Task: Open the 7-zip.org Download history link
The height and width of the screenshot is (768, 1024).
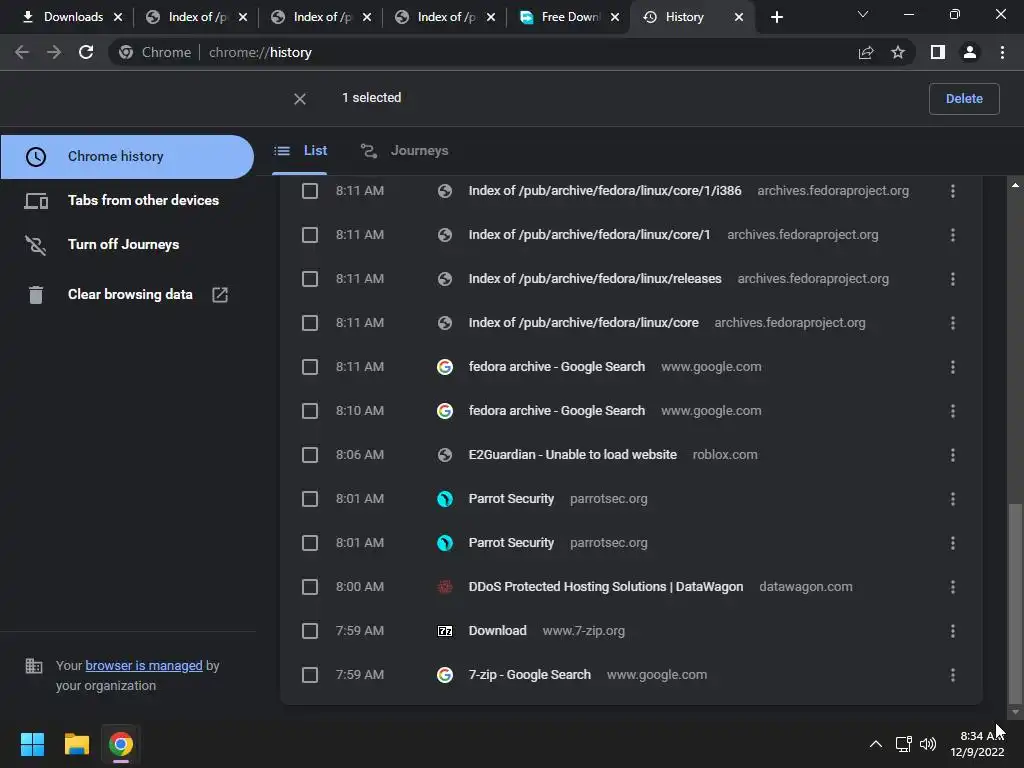Action: click(x=497, y=631)
